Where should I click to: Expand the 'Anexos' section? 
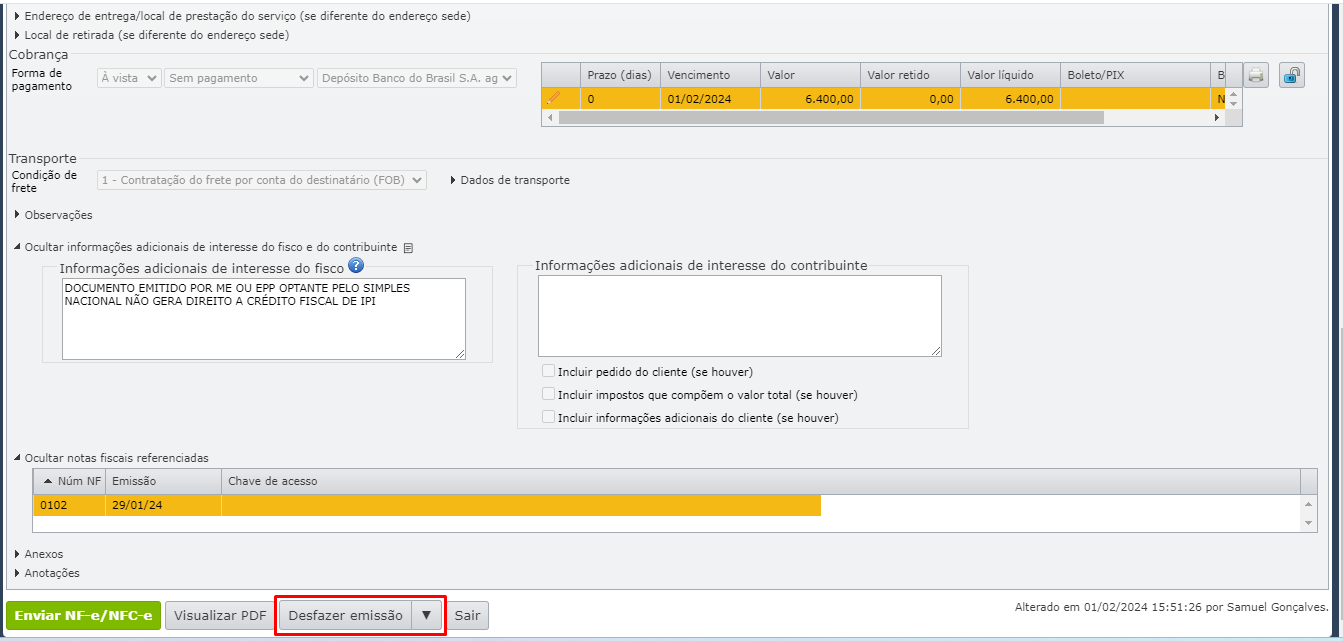point(38,554)
